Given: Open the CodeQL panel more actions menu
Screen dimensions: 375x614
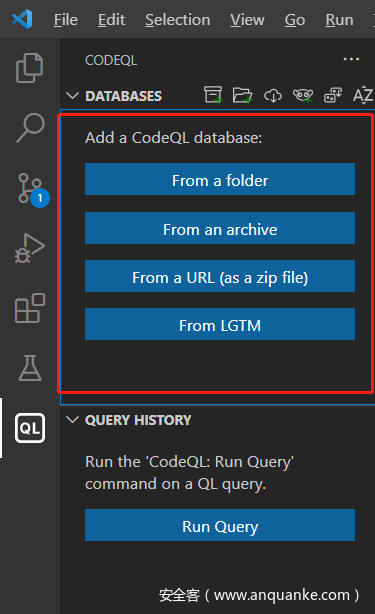Looking at the screenshot, I should point(351,60).
